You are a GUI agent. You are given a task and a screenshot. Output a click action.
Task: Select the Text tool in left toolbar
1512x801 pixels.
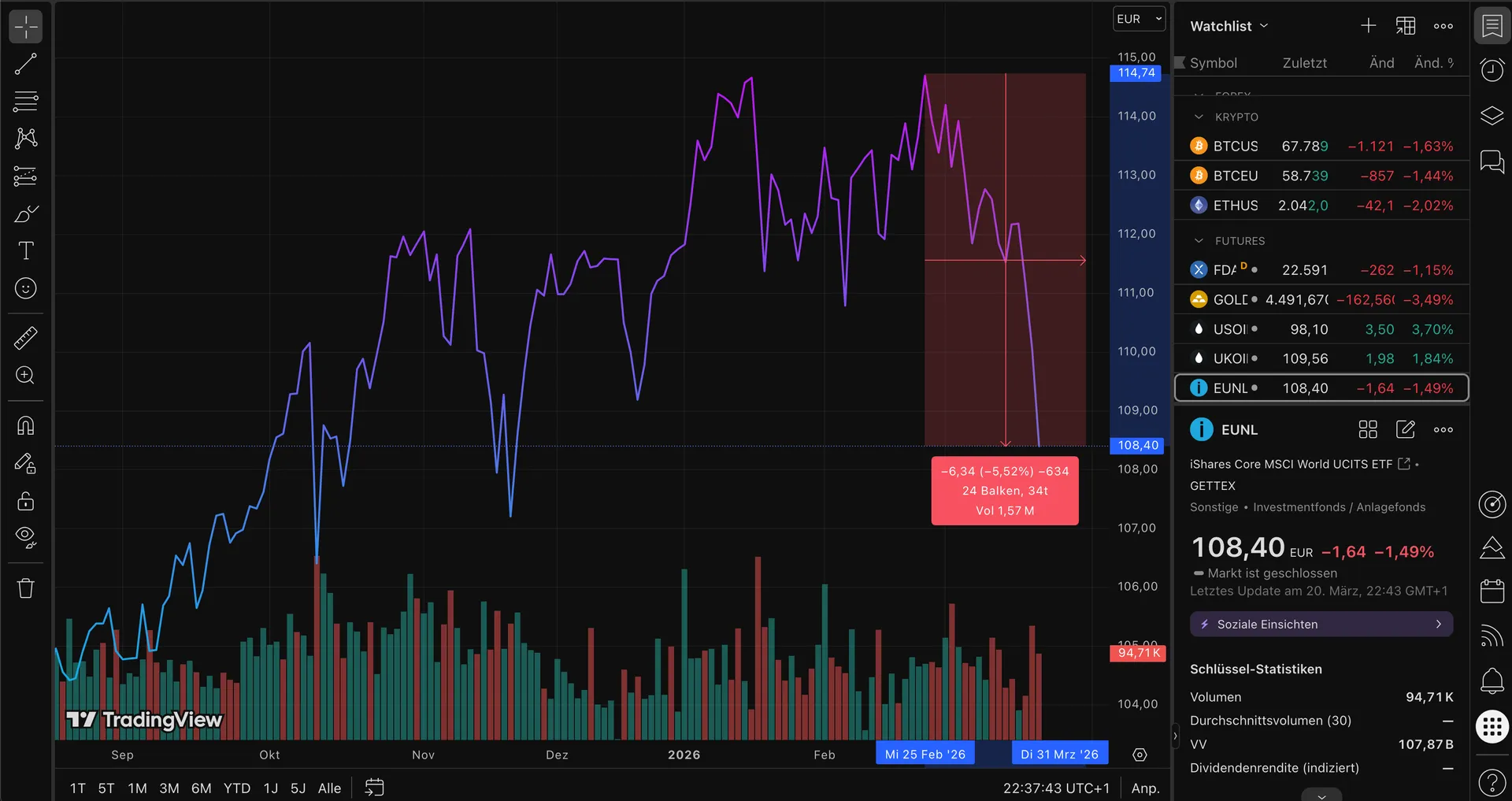[x=25, y=251]
